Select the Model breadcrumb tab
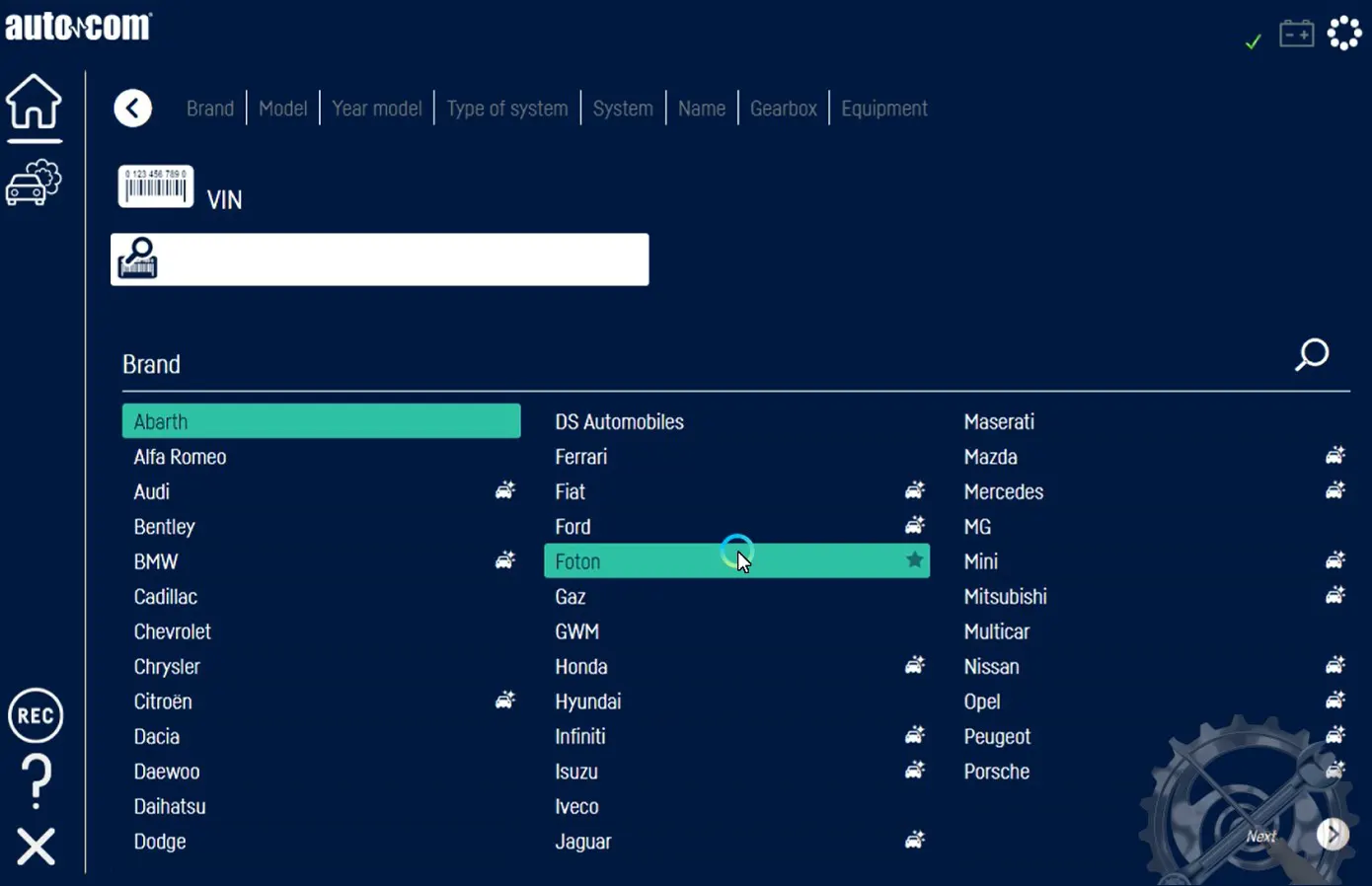Screen dimensions: 1372x886 pyautogui.click(x=282, y=109)
